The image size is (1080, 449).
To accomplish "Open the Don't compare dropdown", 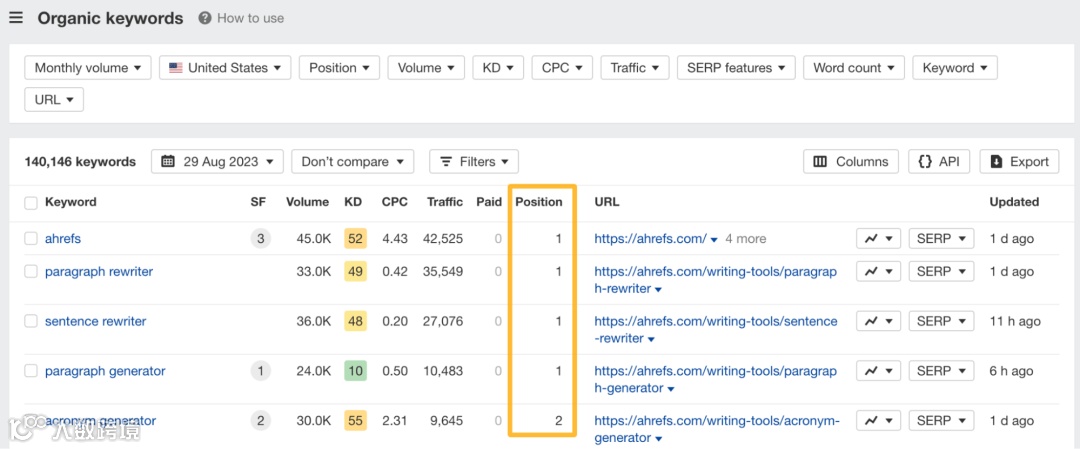I will tap(353, 162).
